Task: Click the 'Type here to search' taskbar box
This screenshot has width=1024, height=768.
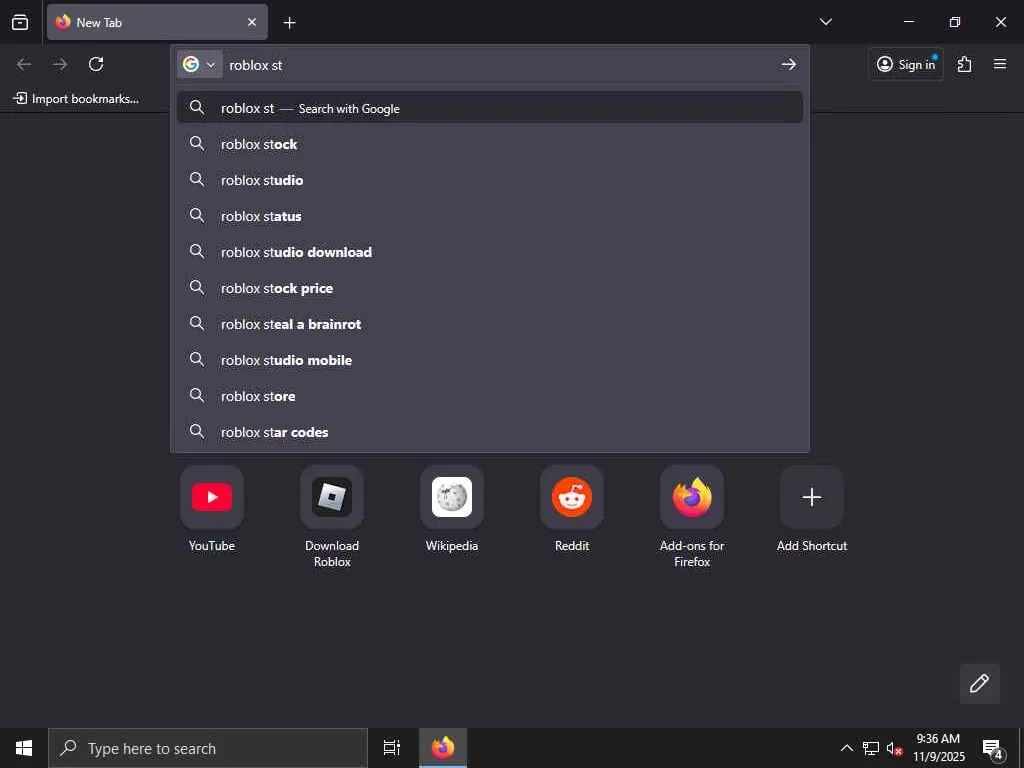Action: click(x=208, y=748)
